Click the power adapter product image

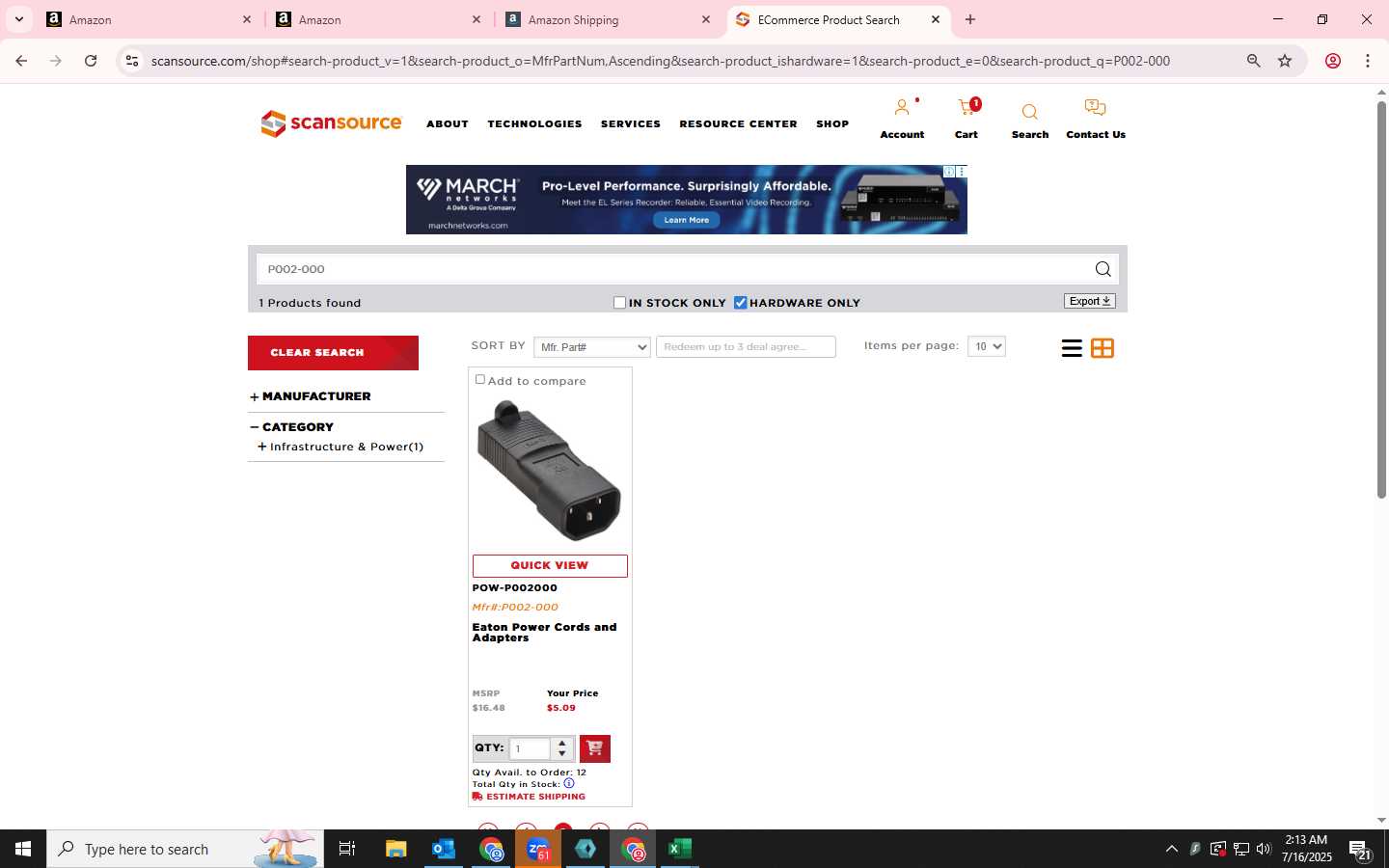pos(550,472)
